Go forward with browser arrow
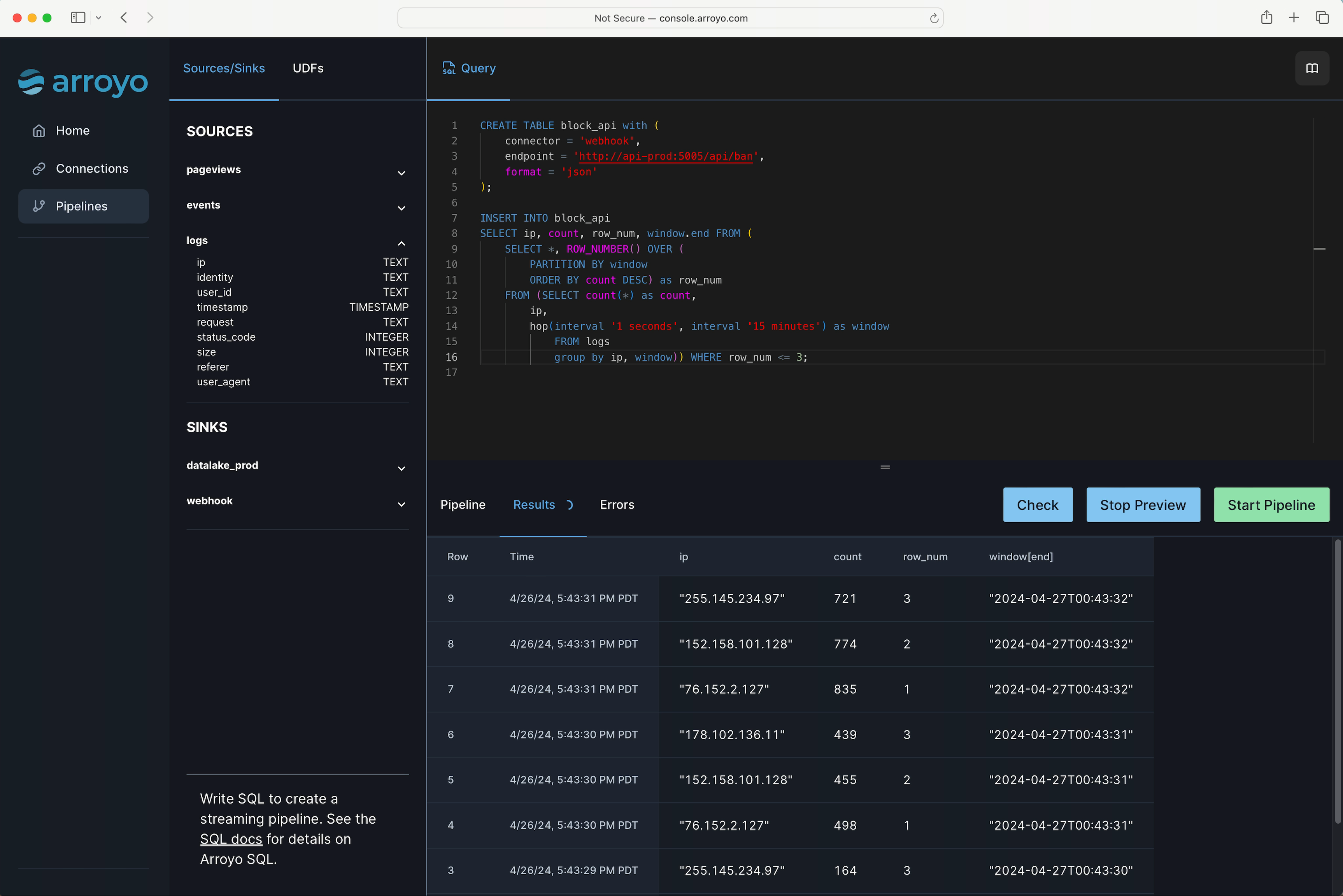 pos(150,18)
